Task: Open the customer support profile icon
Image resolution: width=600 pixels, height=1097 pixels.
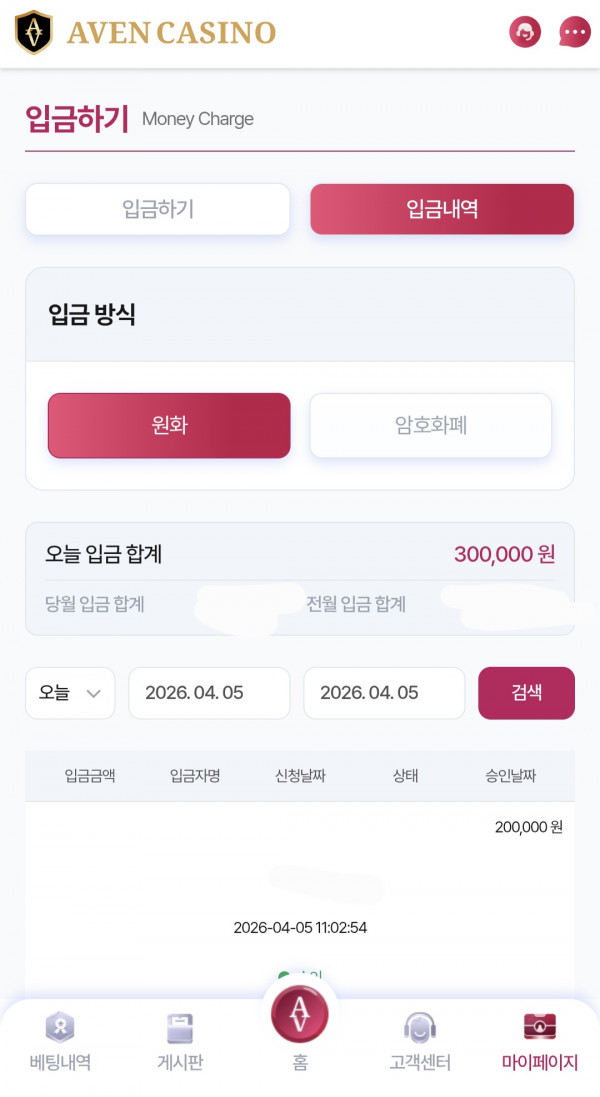Action: click(524, 31)
